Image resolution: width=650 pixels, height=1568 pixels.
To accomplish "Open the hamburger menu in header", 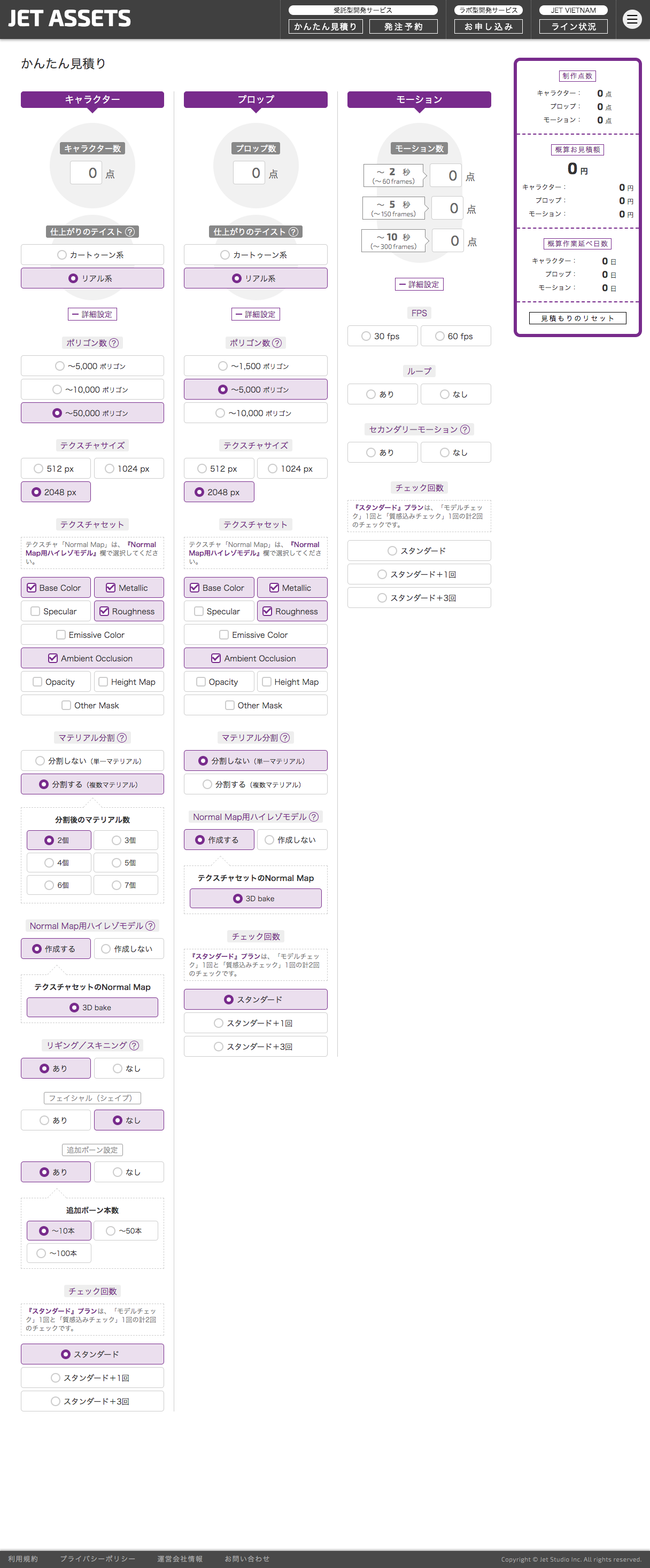I will [632, 19].
